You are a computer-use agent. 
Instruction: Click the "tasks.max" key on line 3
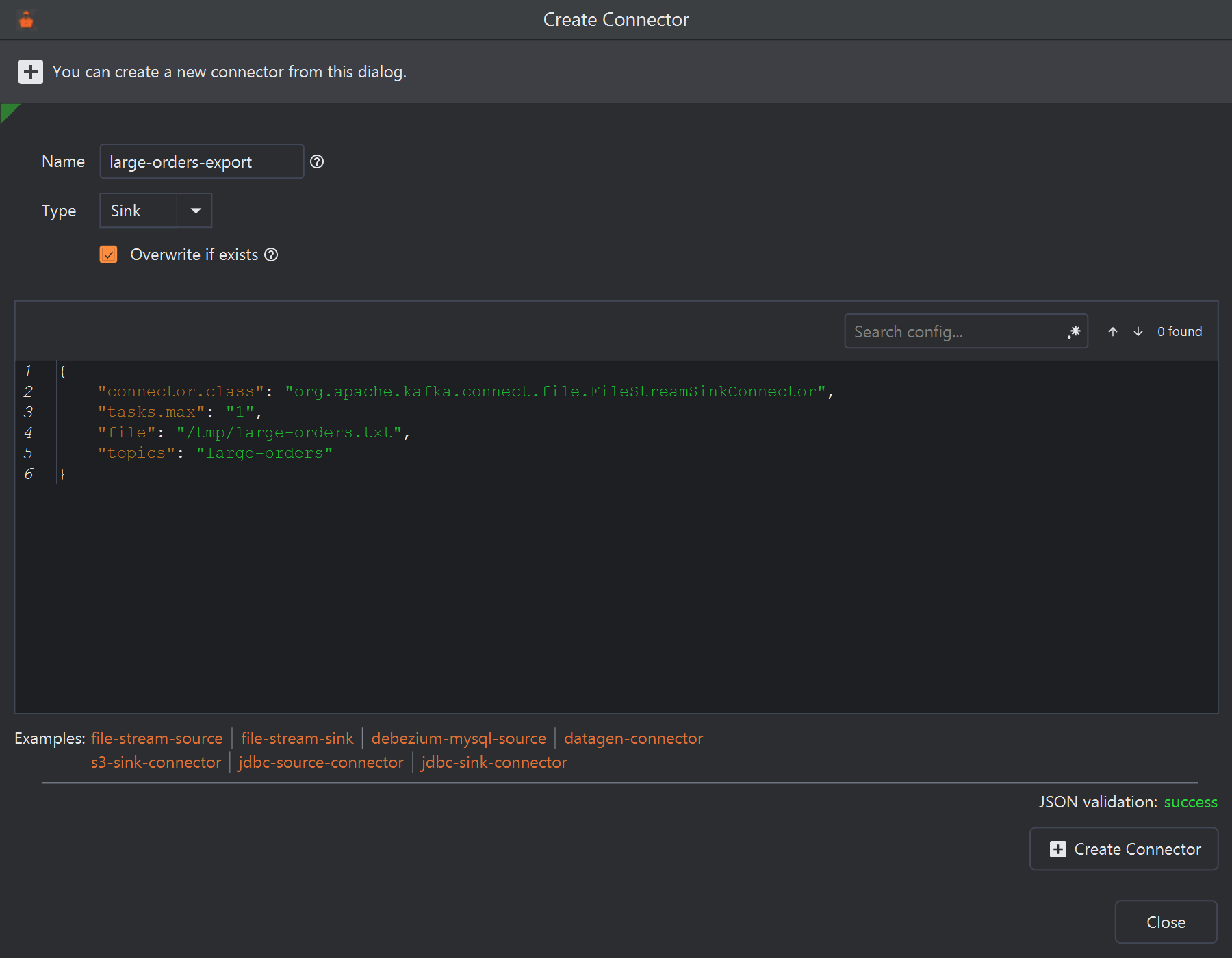coord(151,412)
